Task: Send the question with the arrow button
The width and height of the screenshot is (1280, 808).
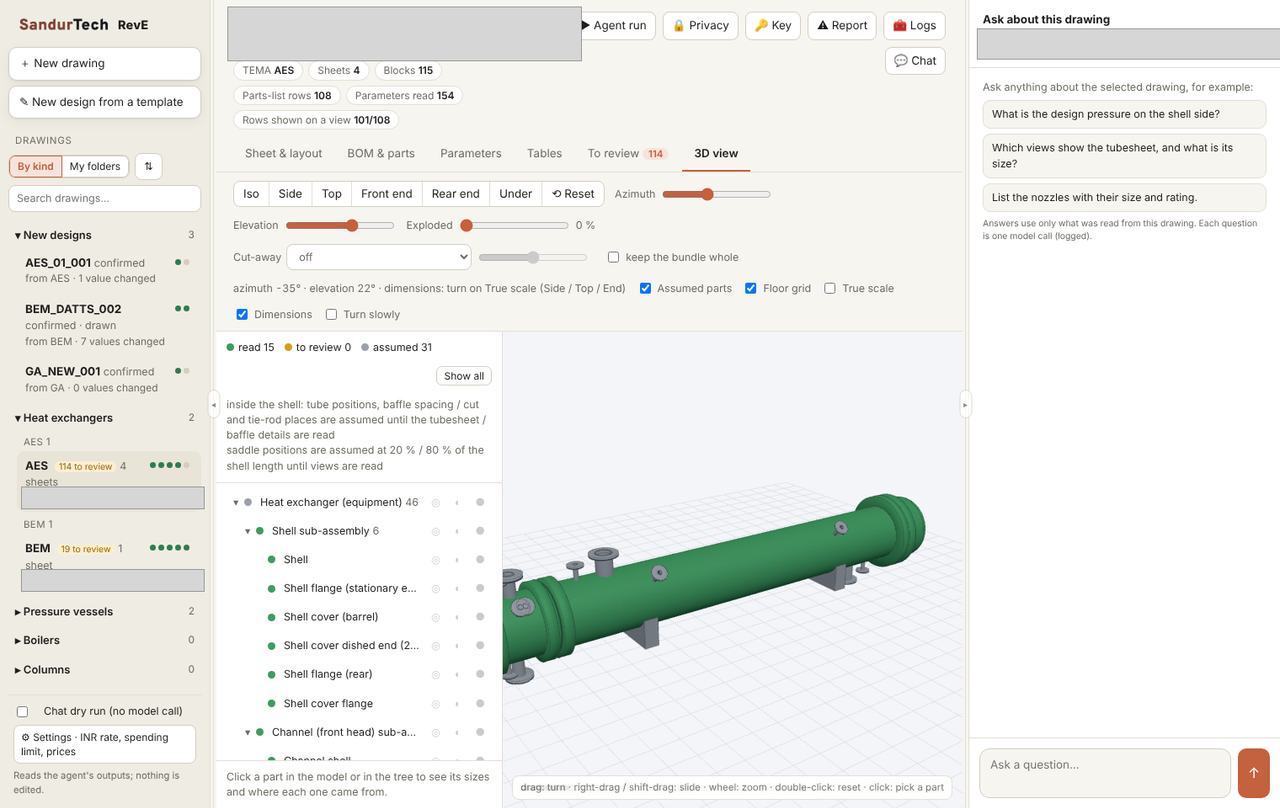Action: [x=1253, y=773]
